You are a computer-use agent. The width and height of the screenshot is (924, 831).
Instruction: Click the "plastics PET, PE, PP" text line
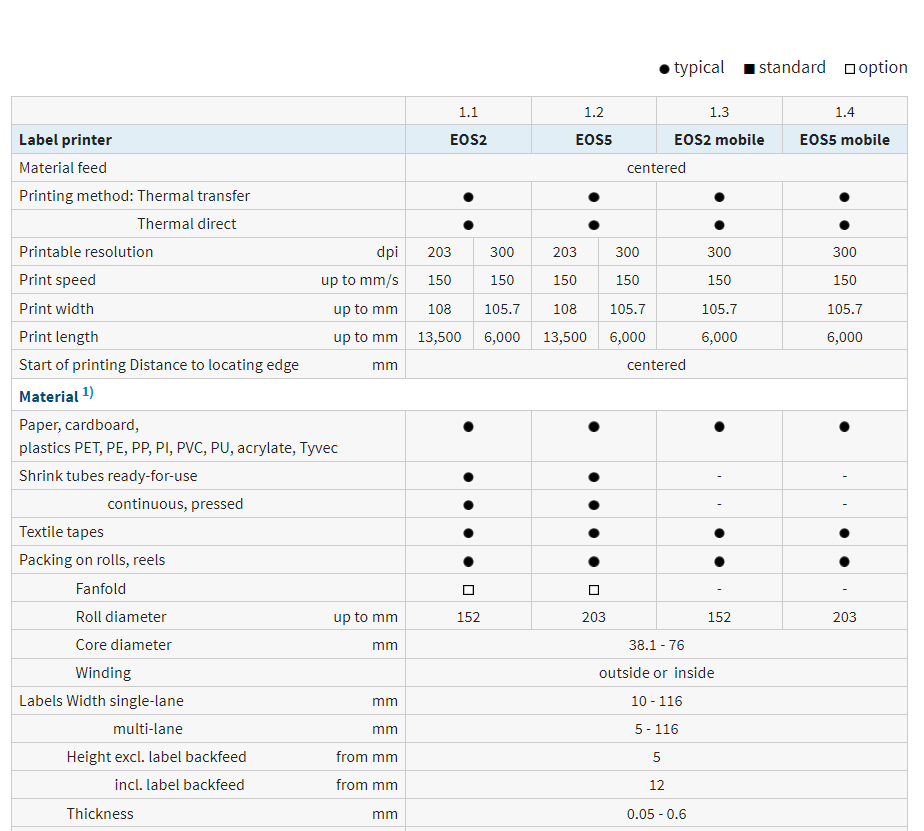click(179, 448)
